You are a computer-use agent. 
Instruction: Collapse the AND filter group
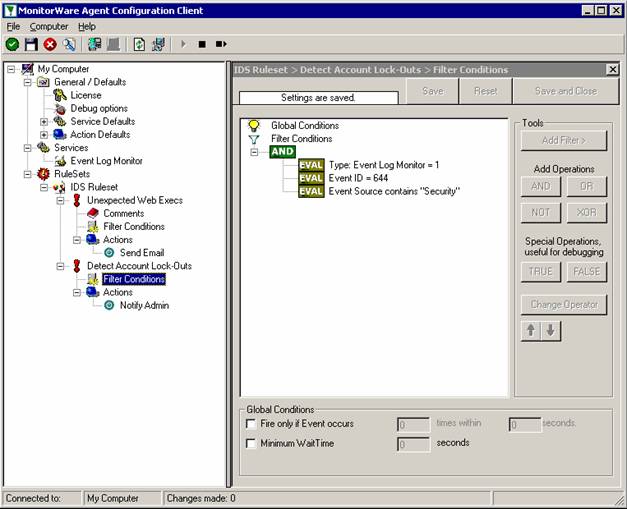(254, 152)
